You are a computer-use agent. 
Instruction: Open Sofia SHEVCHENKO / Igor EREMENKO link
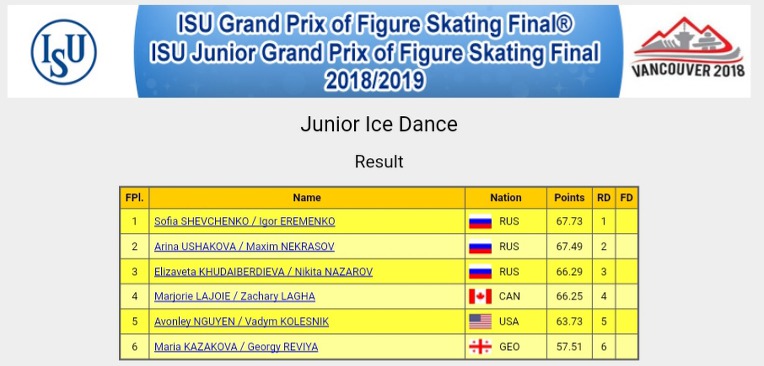pos(245,222)
